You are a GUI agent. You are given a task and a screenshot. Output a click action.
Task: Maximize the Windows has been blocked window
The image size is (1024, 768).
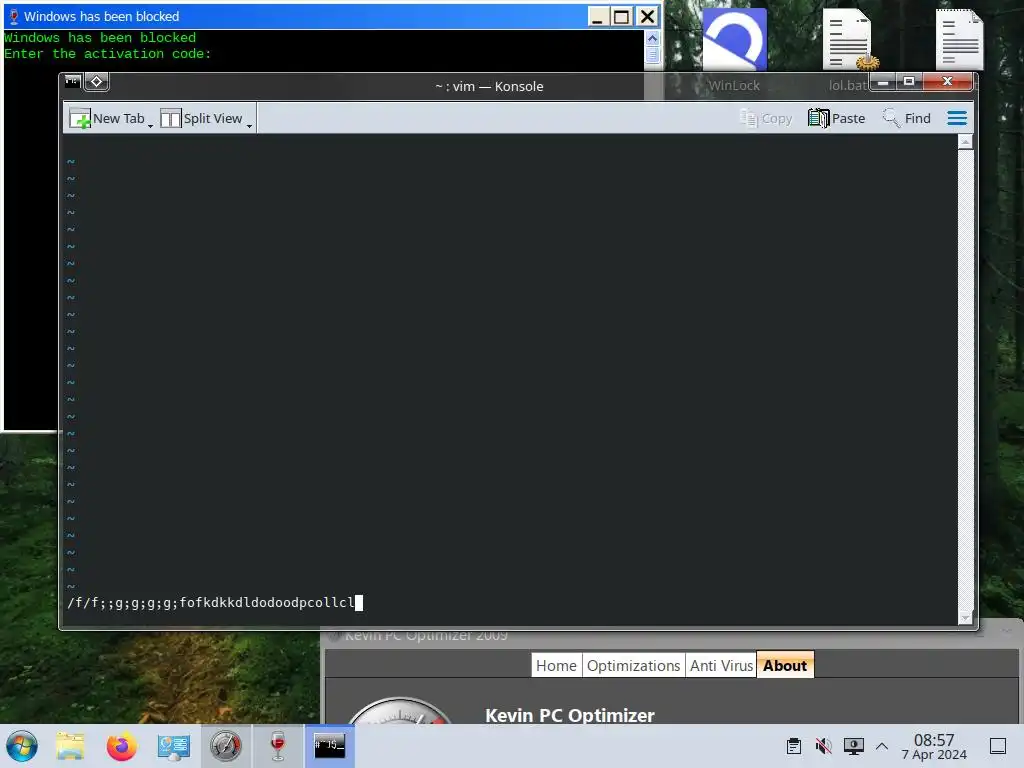tap(622, 16)
